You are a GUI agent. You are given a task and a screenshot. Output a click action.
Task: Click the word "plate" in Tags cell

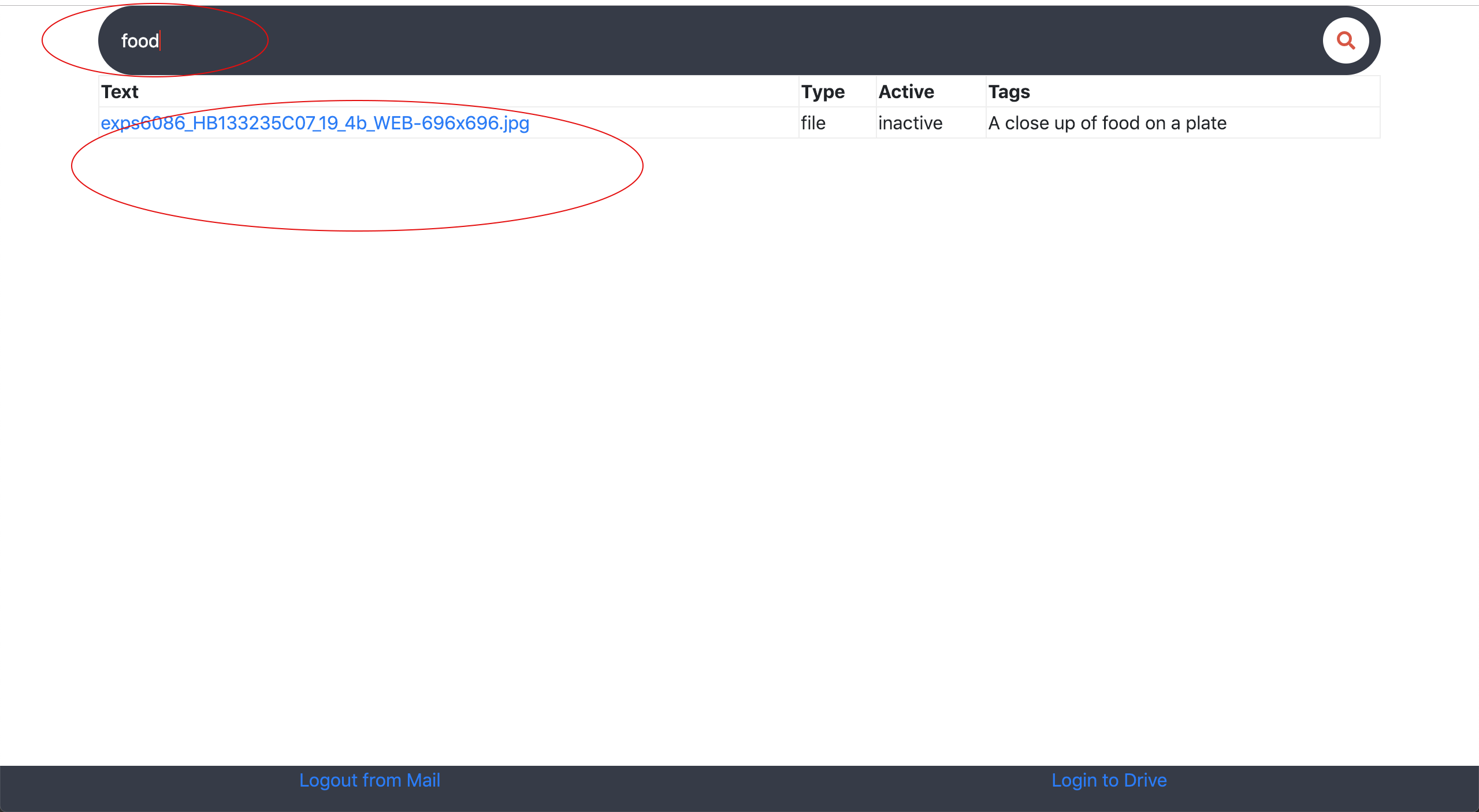(x=1206, y=123)
